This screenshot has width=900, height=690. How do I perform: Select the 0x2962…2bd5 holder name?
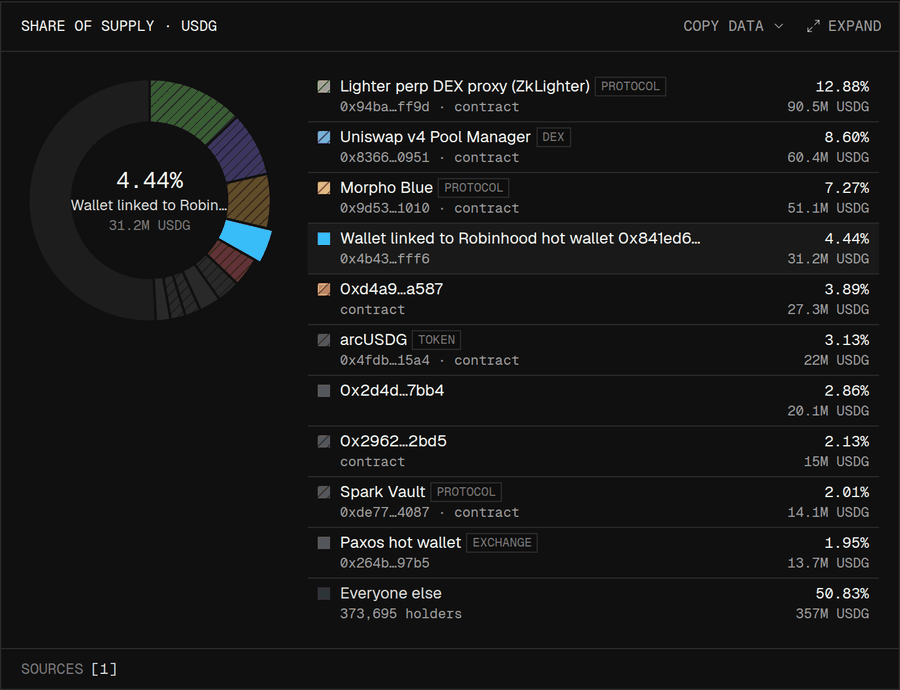pyautogui.click(x=393, y=441)
